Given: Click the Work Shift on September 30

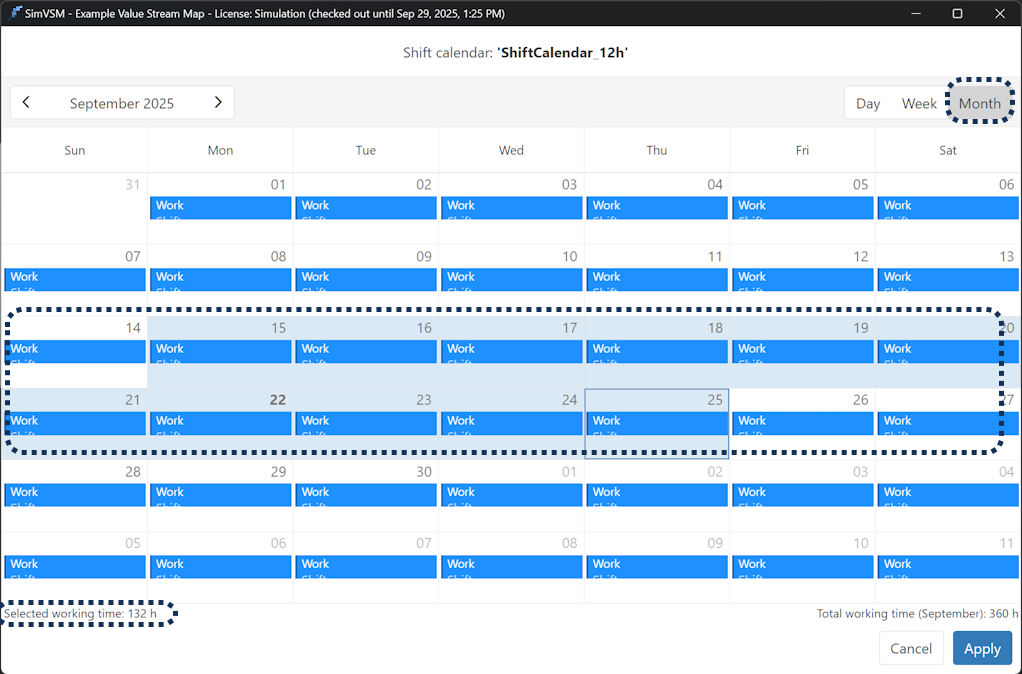Looking at the screenshot, I should (366, 494).
